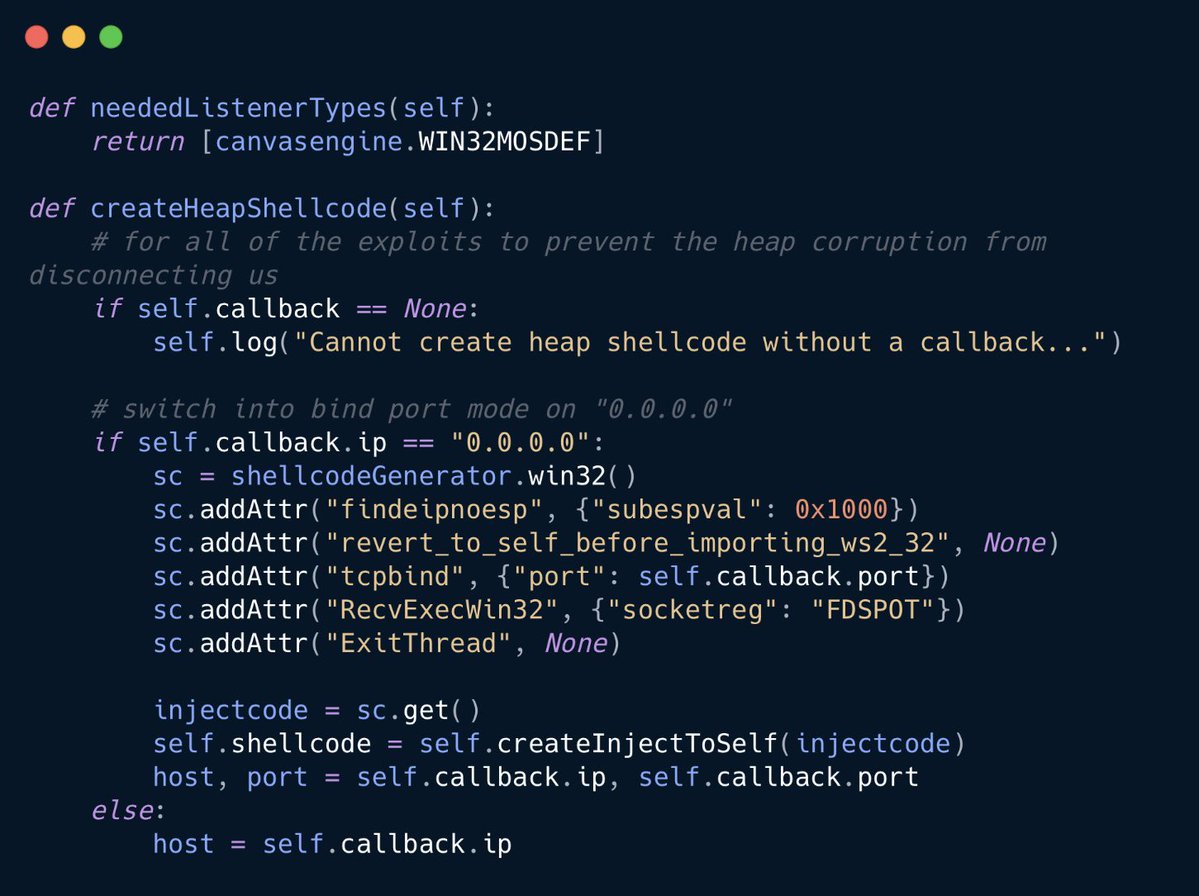Click the yellow minimize window dot
Image resolution: width=1199 pixels, height=896 pixels.
[x=73, y=37]
